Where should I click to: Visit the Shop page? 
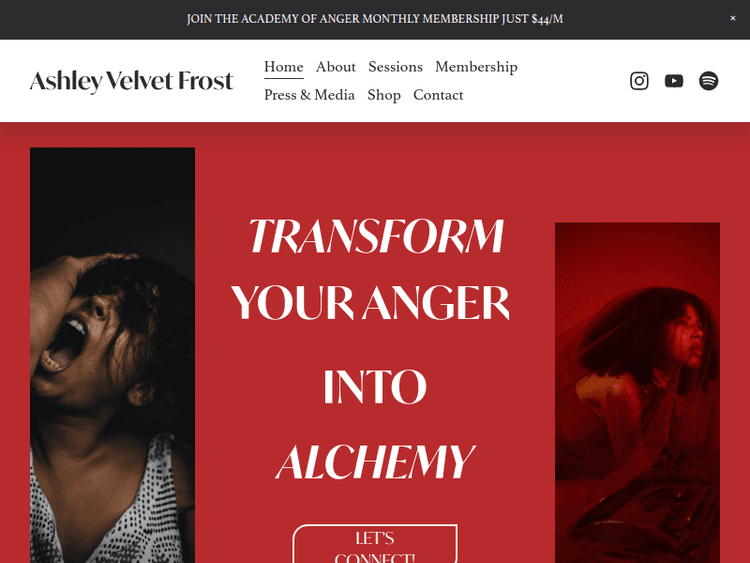384,95
